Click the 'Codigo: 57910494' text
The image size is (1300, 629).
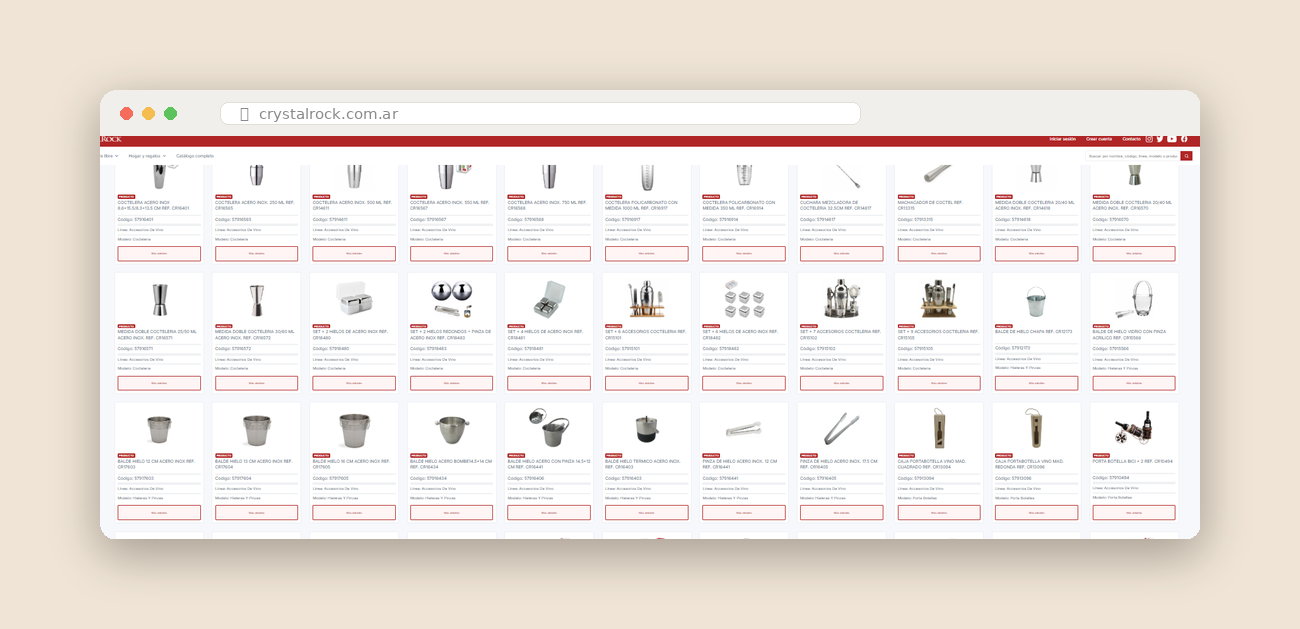click(x=1110, y=478)
